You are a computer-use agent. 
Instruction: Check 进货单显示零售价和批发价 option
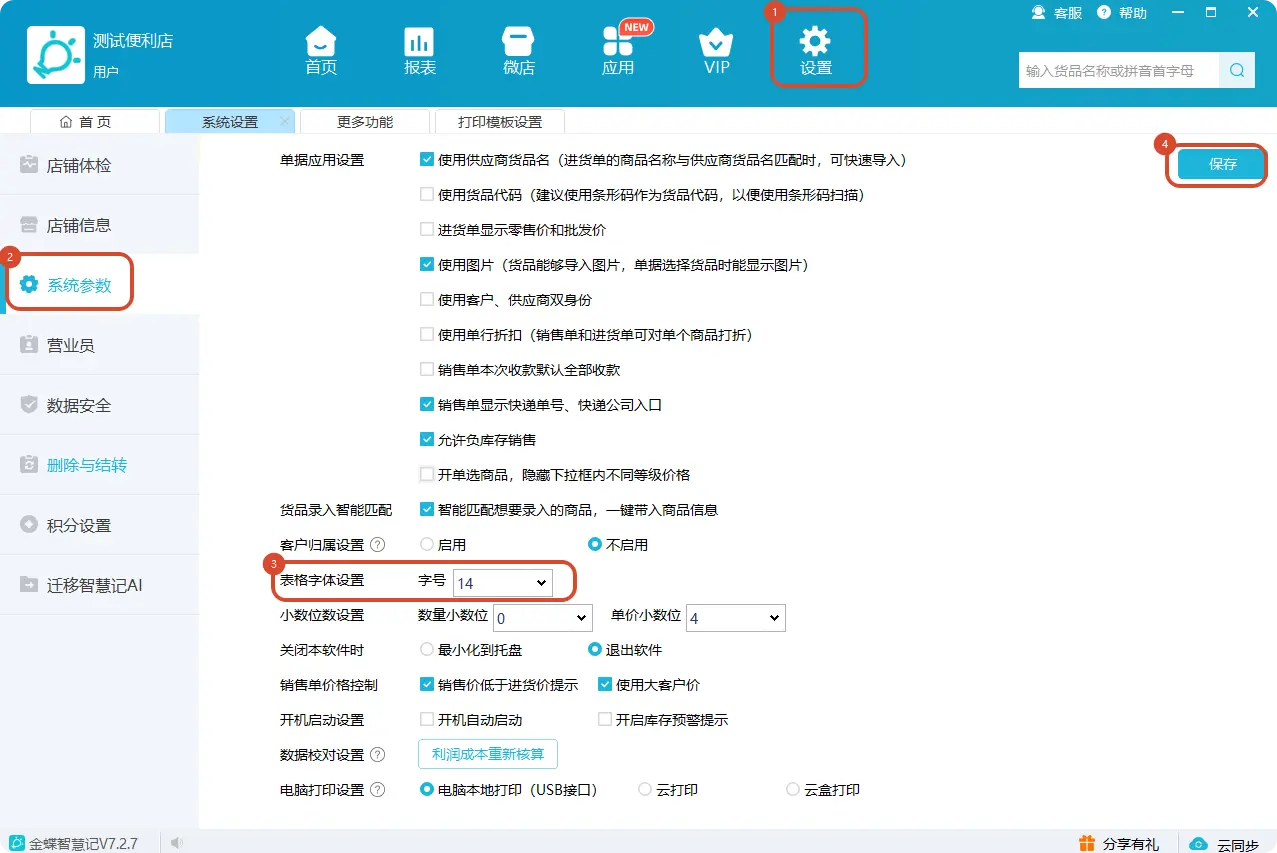point(427,230)
